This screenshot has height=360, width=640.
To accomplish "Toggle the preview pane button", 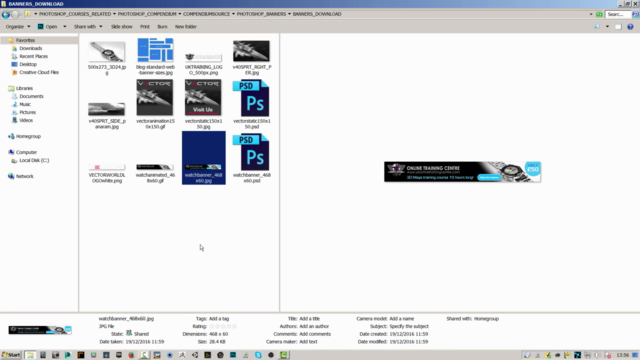I will (x=618, y=27).
